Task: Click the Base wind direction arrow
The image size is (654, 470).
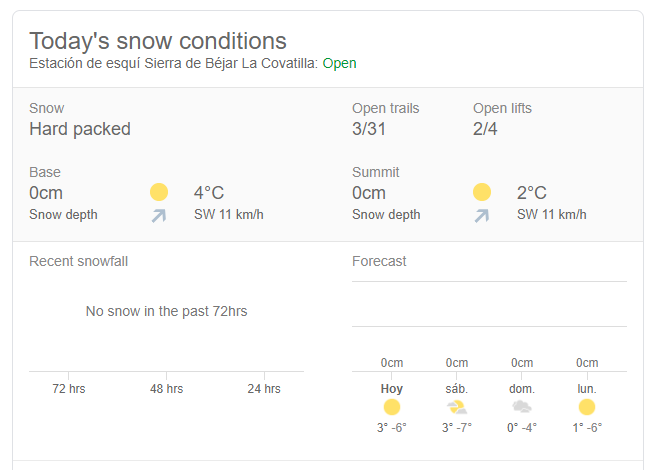Action: click(159, 215)
